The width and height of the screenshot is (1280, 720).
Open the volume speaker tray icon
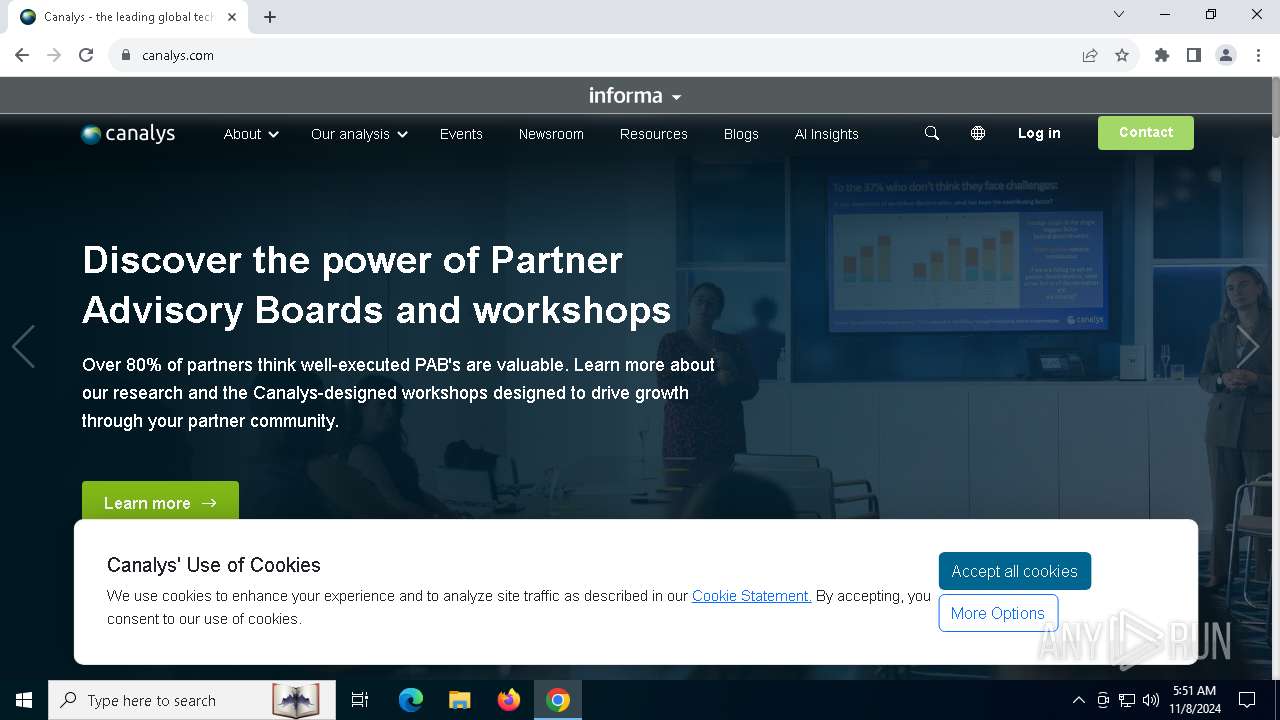click(x=1151, y=700)
